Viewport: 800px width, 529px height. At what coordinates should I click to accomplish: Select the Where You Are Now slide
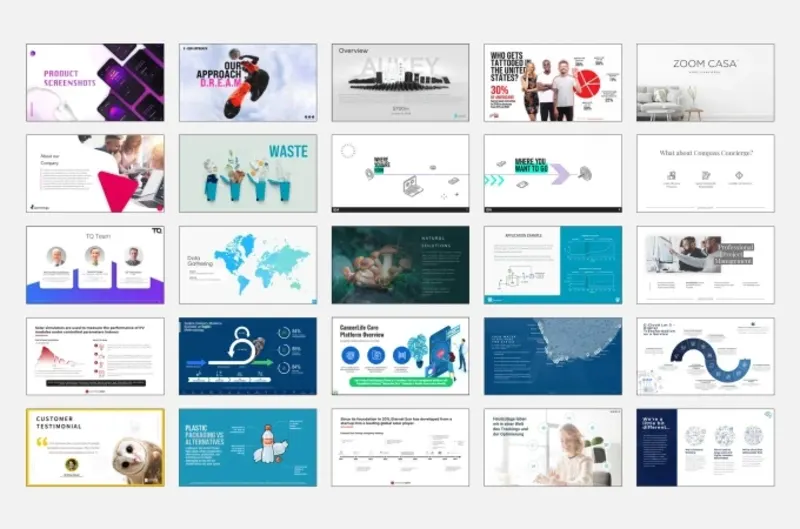401,173
